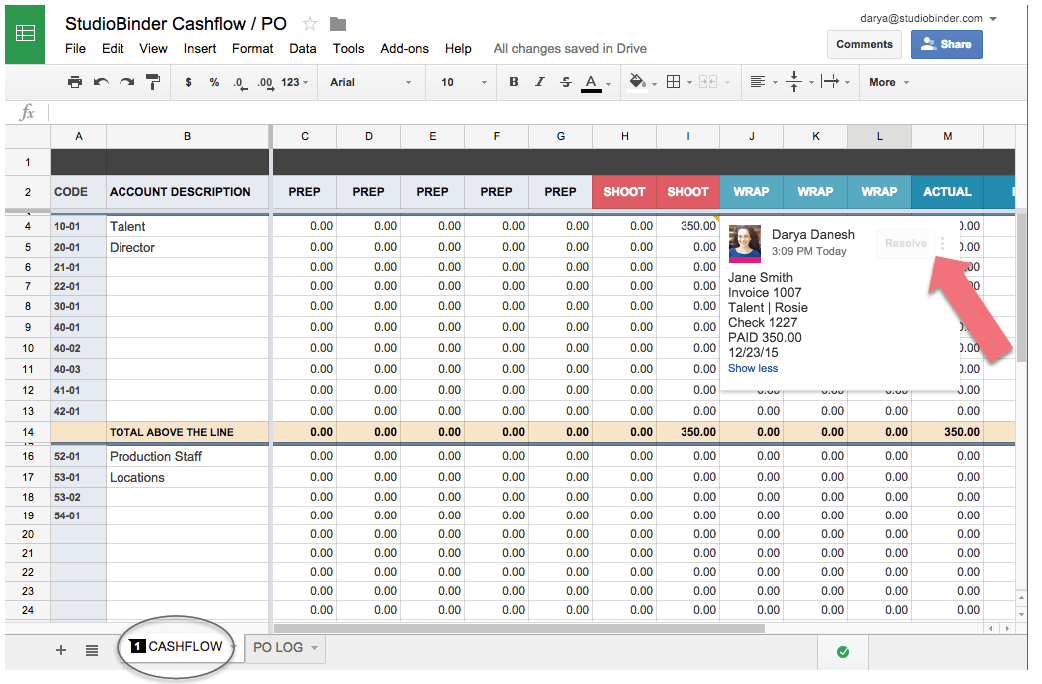Open the text color picker
This screenshot has height=684, width=1042.
[589, 82]
